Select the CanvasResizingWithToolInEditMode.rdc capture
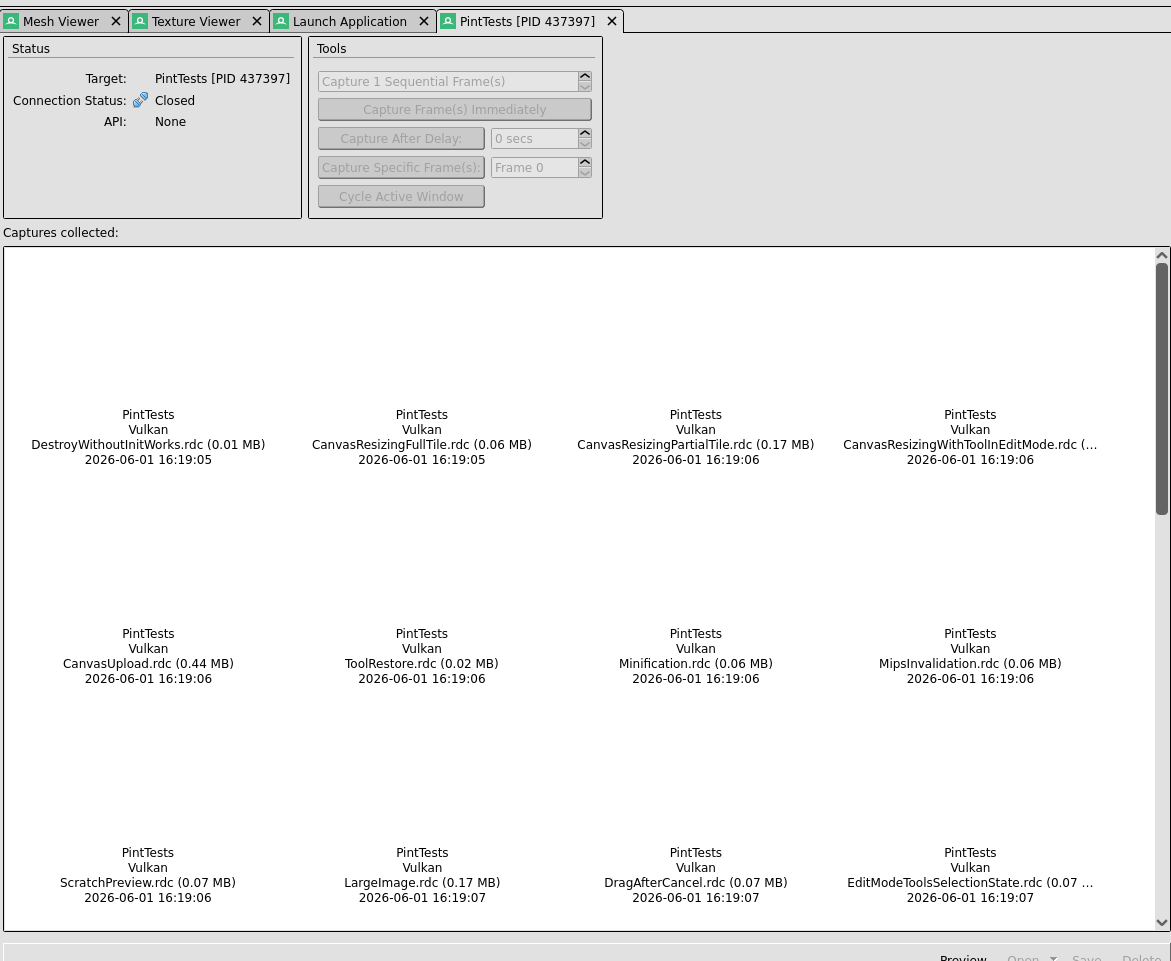Viewport: 1171px width, 961px height. (970, 437)
